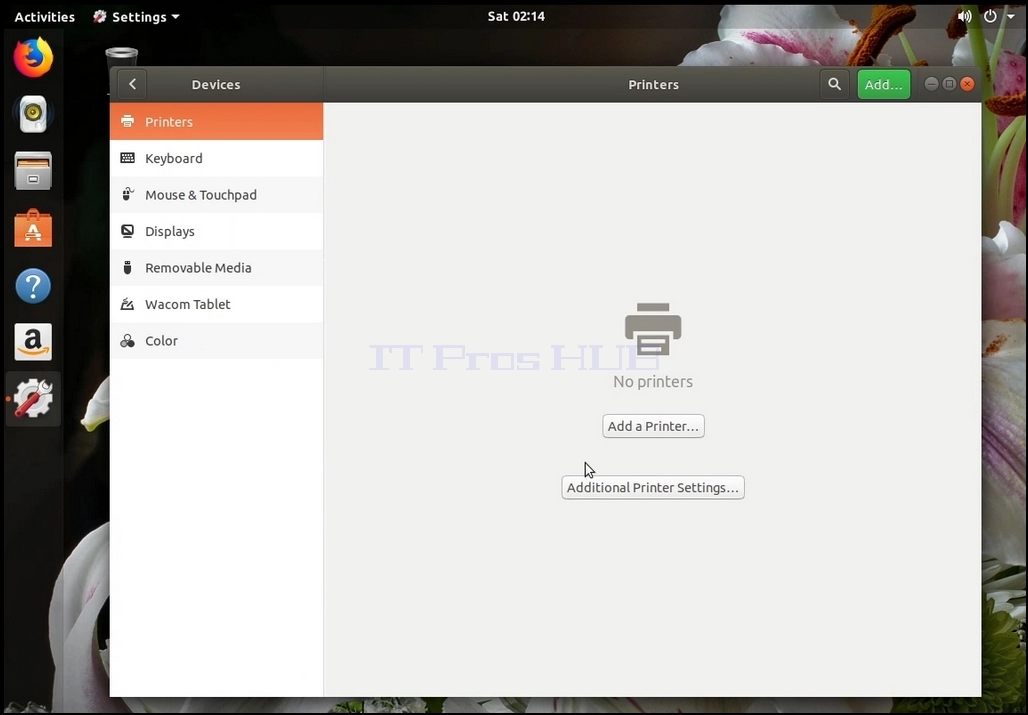Launch Firefox from the dock

(33, 57)
